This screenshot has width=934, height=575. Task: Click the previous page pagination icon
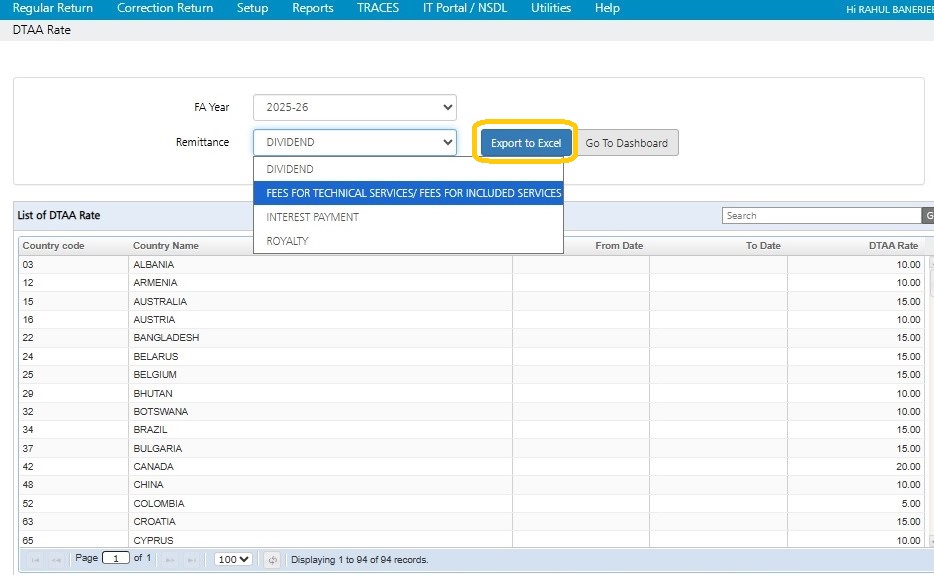pyautogui.click(x=56, y=560)
